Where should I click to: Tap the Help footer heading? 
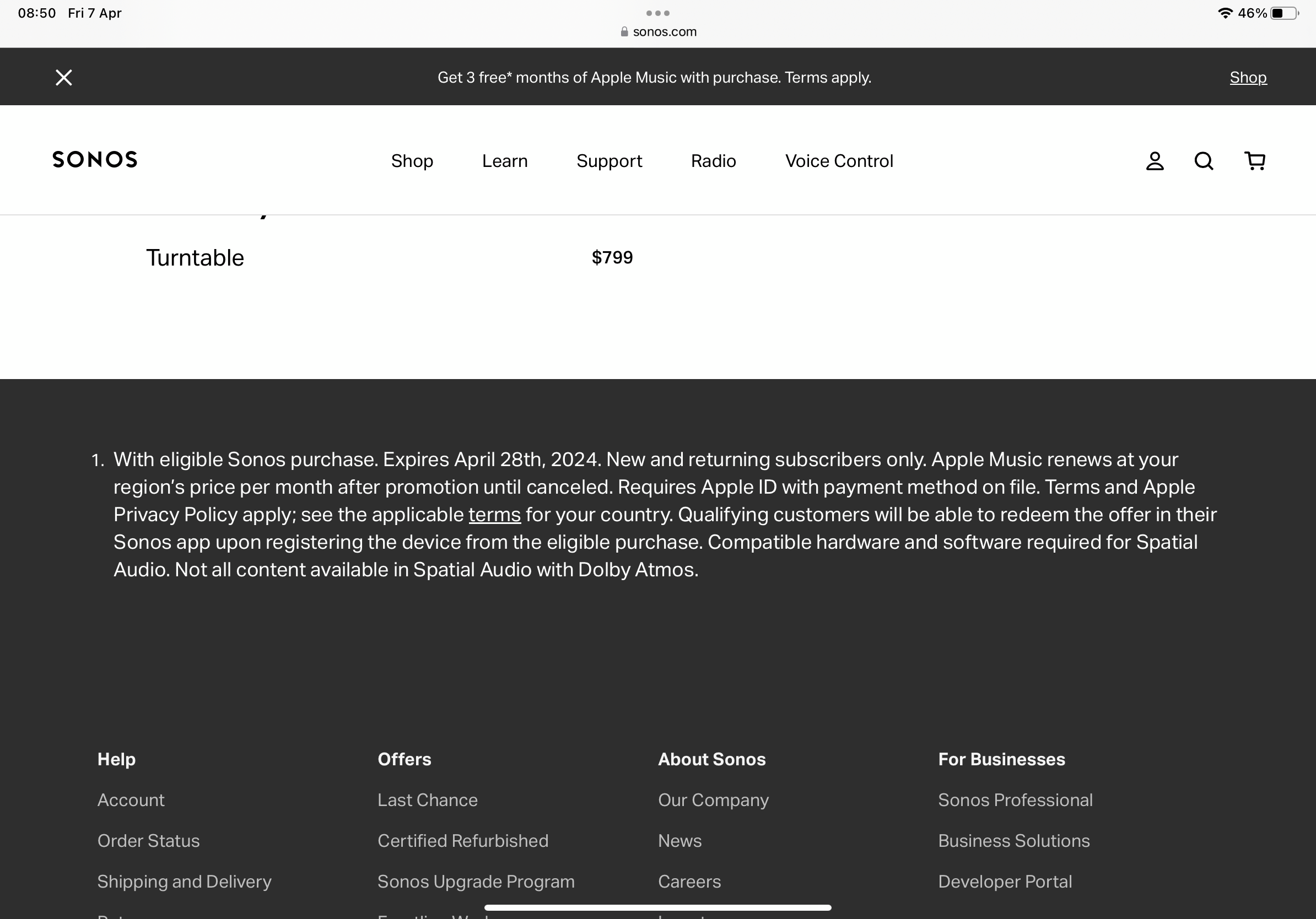(116, 759)
